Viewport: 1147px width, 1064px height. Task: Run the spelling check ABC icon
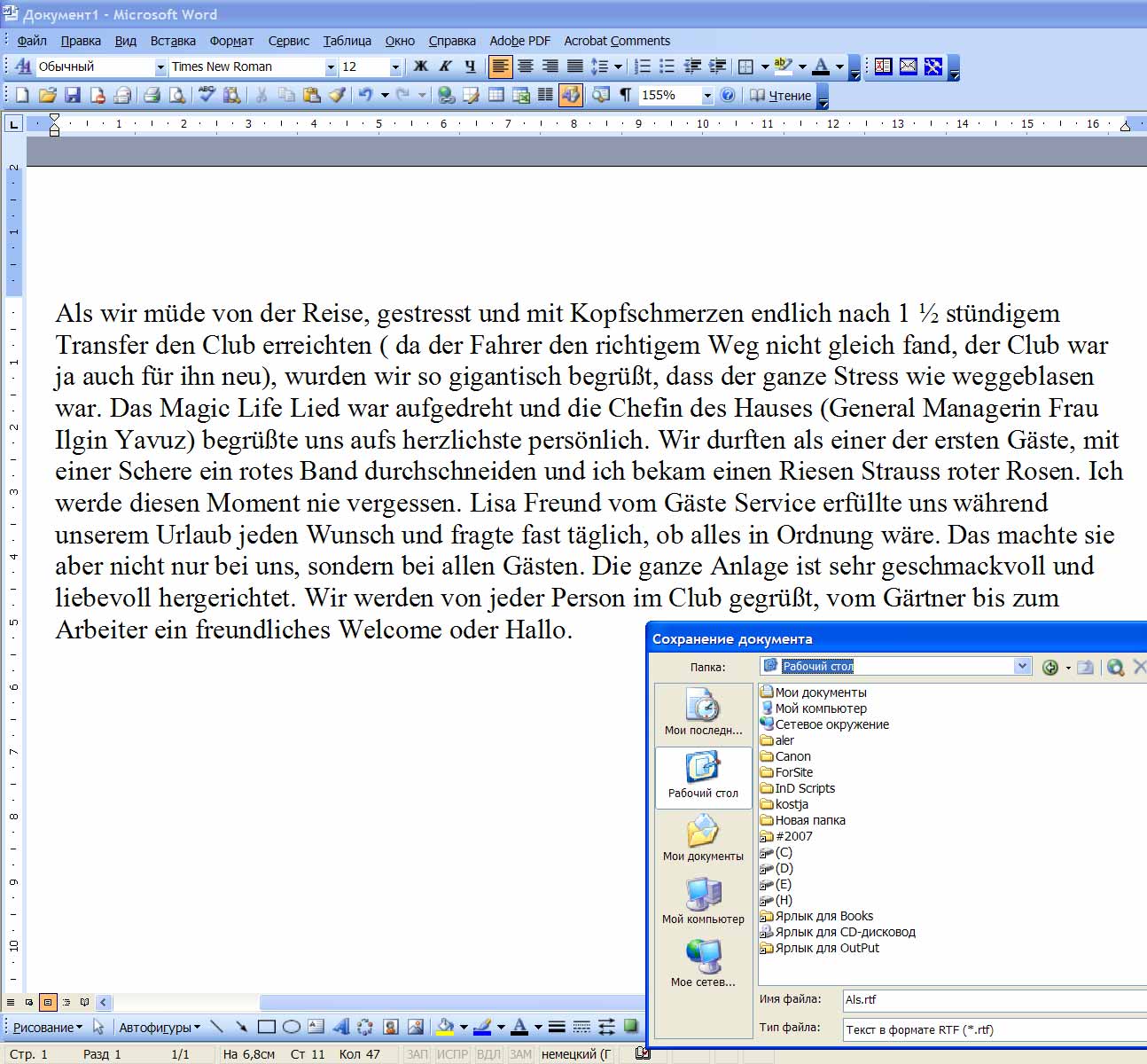[x=207, y=95]
